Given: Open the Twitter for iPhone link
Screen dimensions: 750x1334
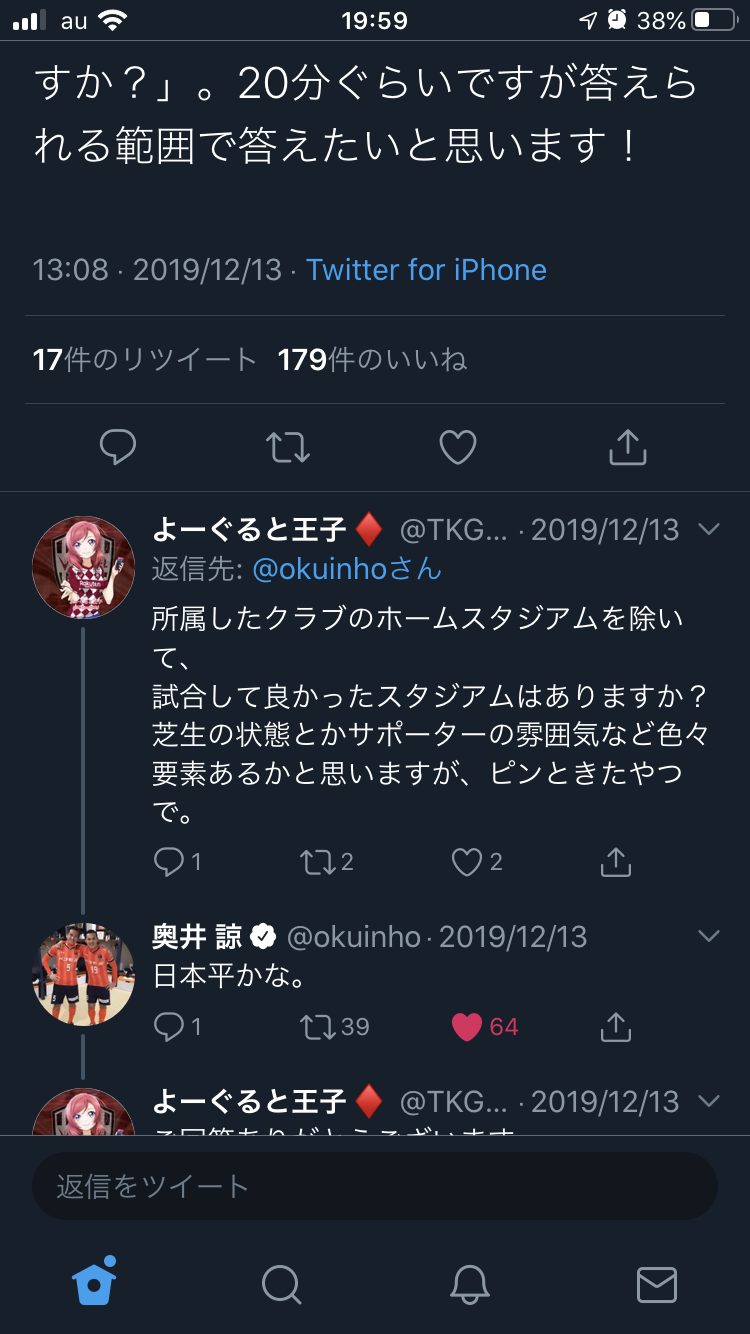Looking at the screenshot, I should point(426,270).
